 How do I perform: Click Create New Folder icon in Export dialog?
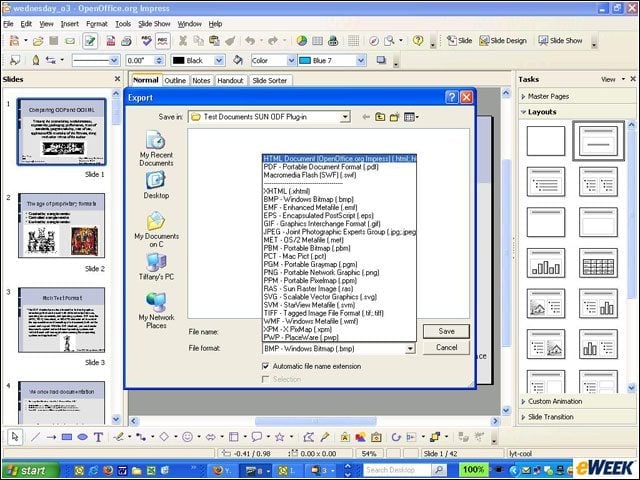pos(394,117)
